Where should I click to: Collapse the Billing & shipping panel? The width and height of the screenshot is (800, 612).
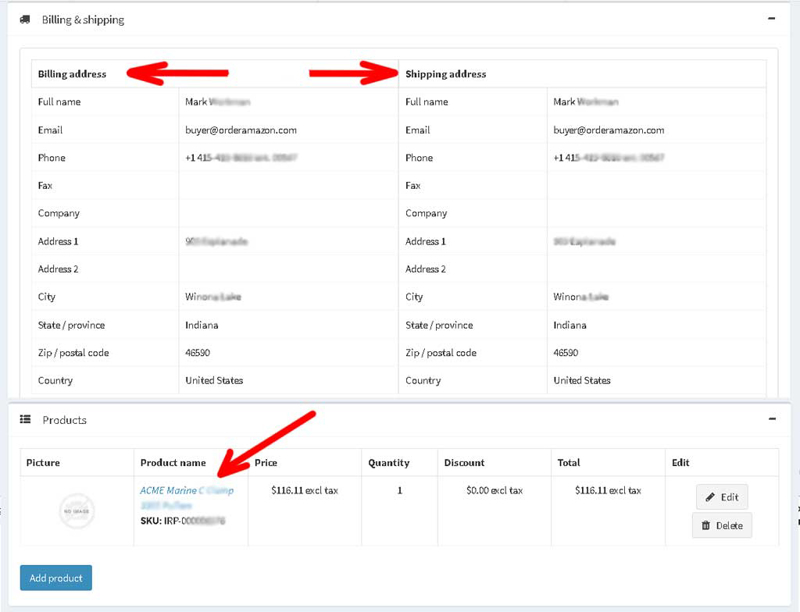tap(771, 18)
